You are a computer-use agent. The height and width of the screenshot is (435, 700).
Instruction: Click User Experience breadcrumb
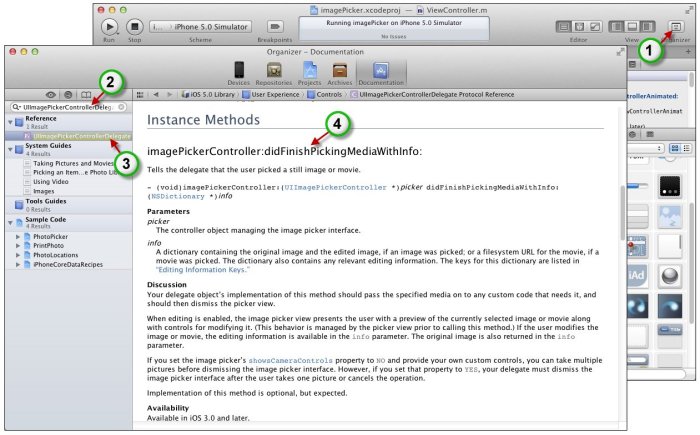tap(271, 95)
